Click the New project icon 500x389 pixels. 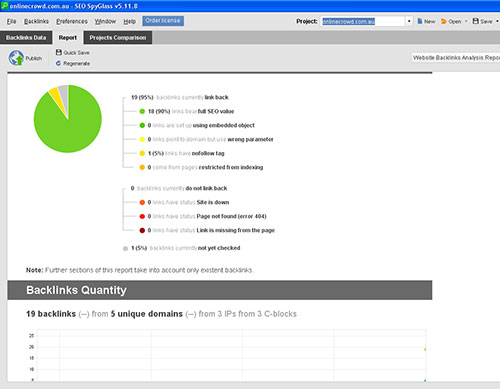[x=420, y=21]
